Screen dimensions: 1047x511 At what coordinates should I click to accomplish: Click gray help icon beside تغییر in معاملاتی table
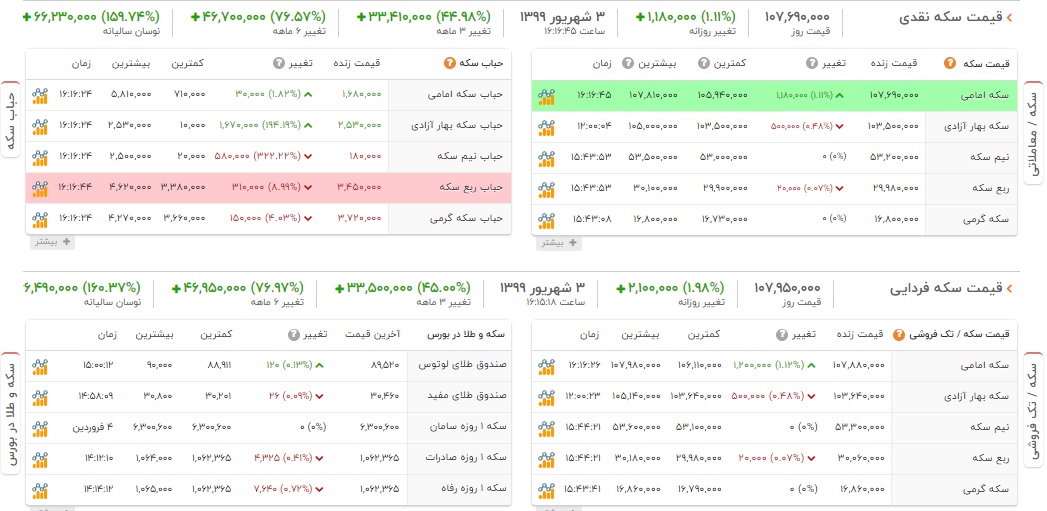coord(811,64)
